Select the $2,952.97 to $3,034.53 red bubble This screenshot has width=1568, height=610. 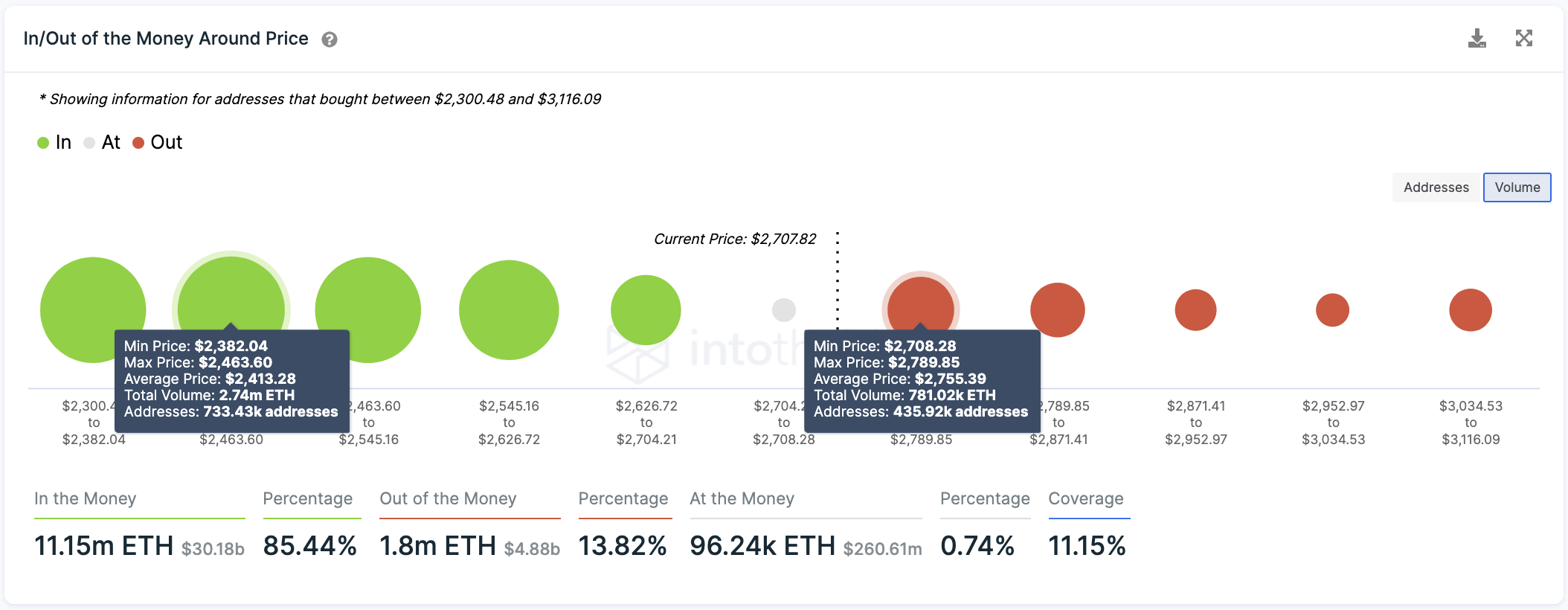click(1332, 310)
